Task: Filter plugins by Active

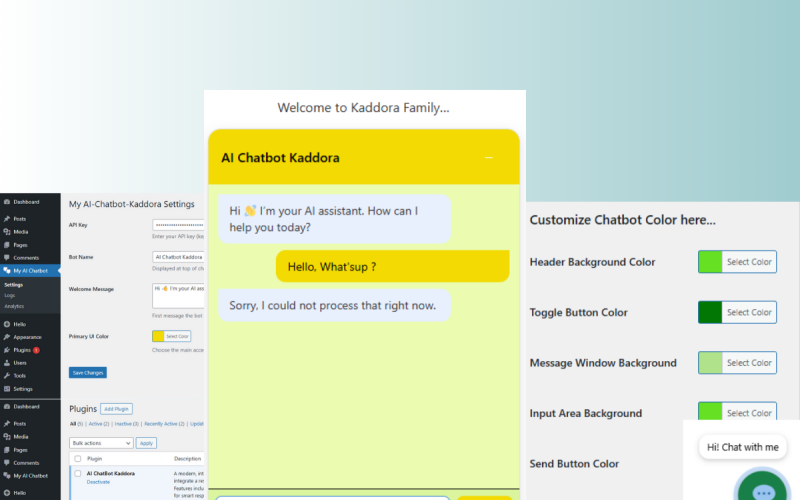Action: point(95,424)
